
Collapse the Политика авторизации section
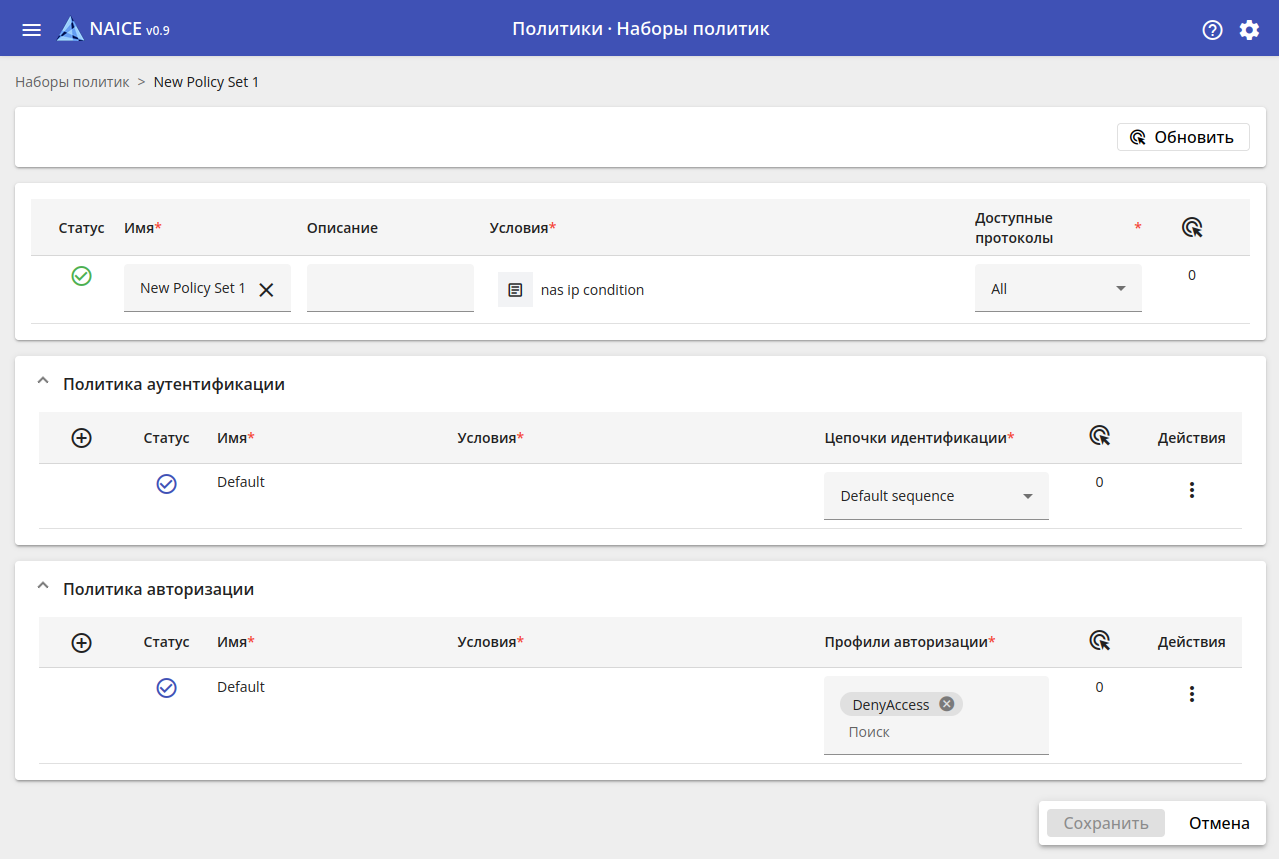[42, 586]
